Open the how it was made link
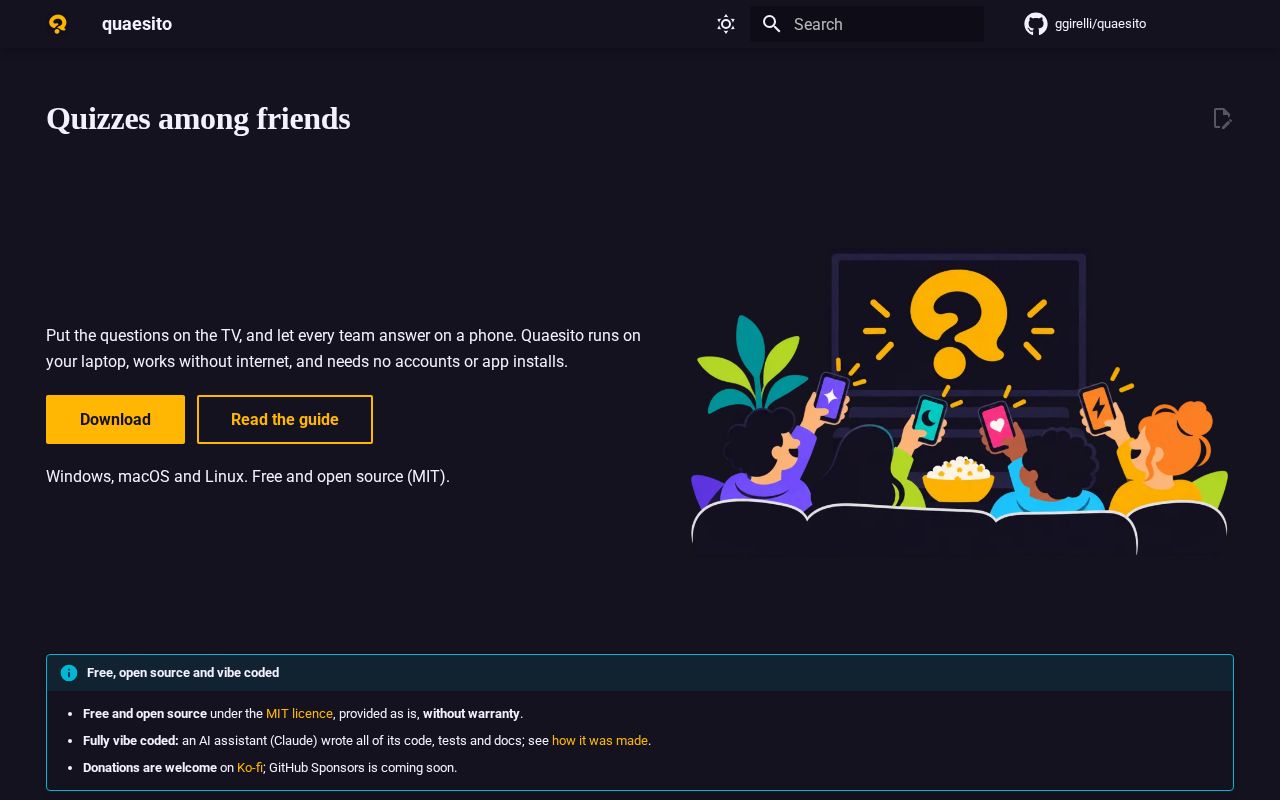Viewport: 1280px width, 800px height. pyautogui.click(x=600, y=741)
